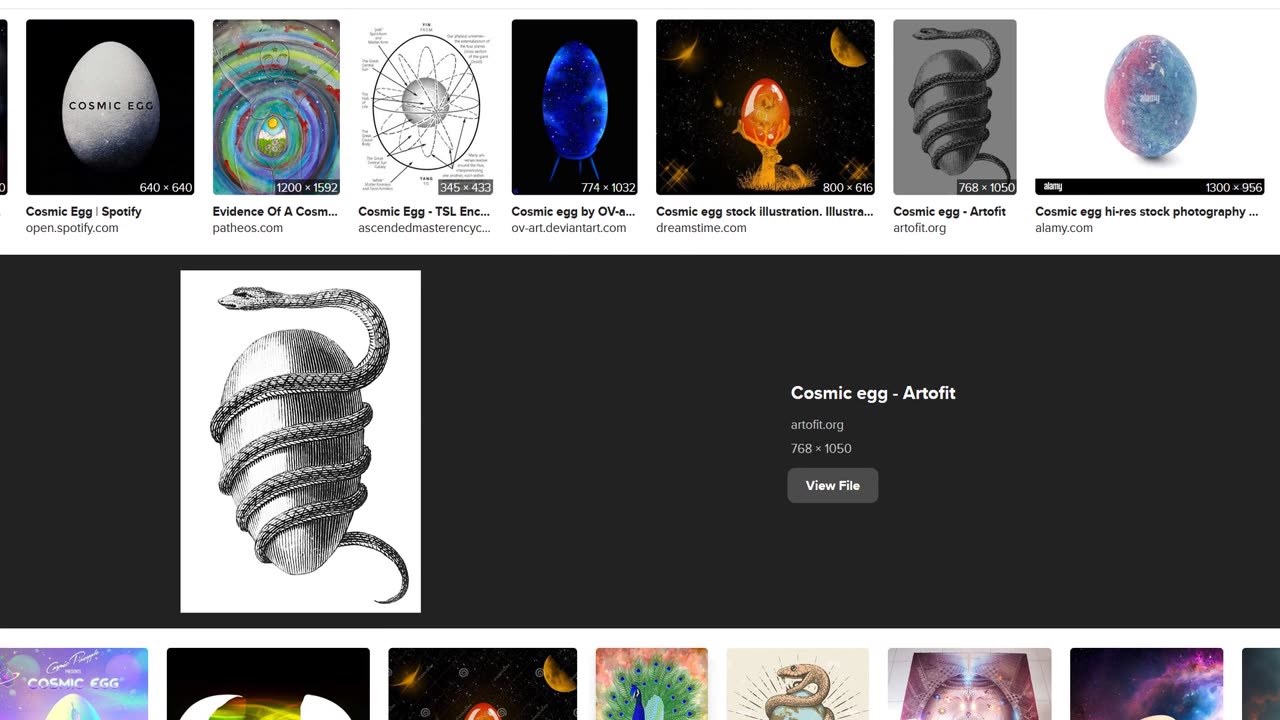Click the 345 × 433 size label
Viewport: 1280px width, 720px height.
point(465,187)
